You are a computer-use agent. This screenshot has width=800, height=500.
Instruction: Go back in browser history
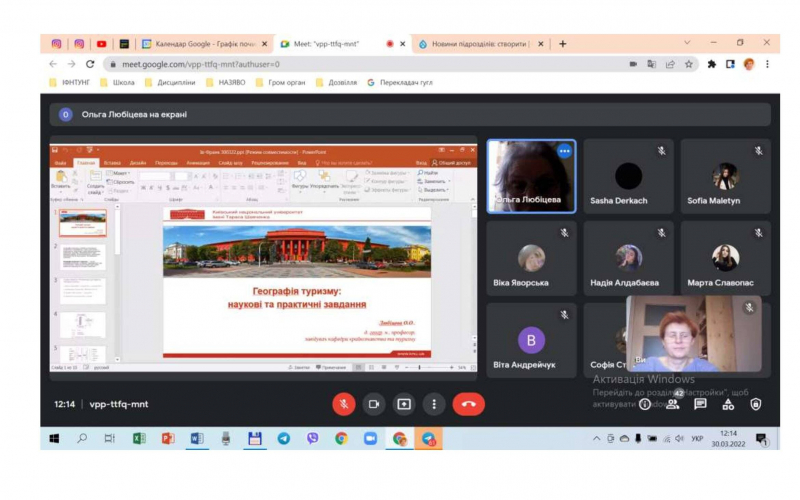pos(53,64)
